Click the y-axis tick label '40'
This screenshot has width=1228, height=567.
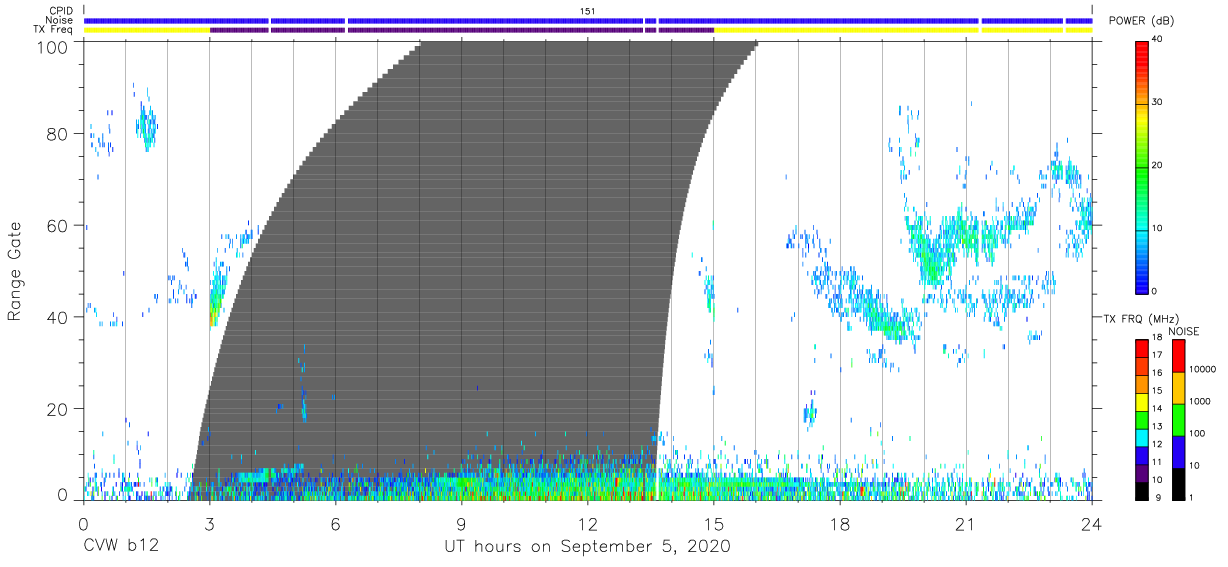[59, 317]
